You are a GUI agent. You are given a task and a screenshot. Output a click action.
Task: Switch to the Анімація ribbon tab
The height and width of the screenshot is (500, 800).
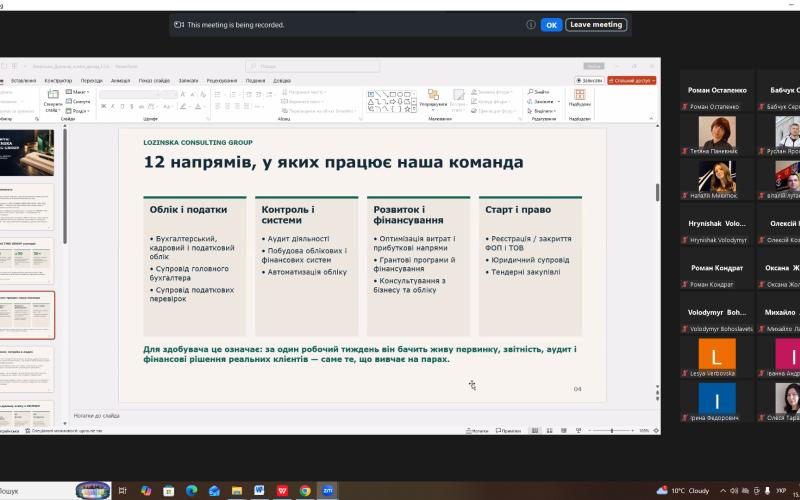(x=120, y=81)
